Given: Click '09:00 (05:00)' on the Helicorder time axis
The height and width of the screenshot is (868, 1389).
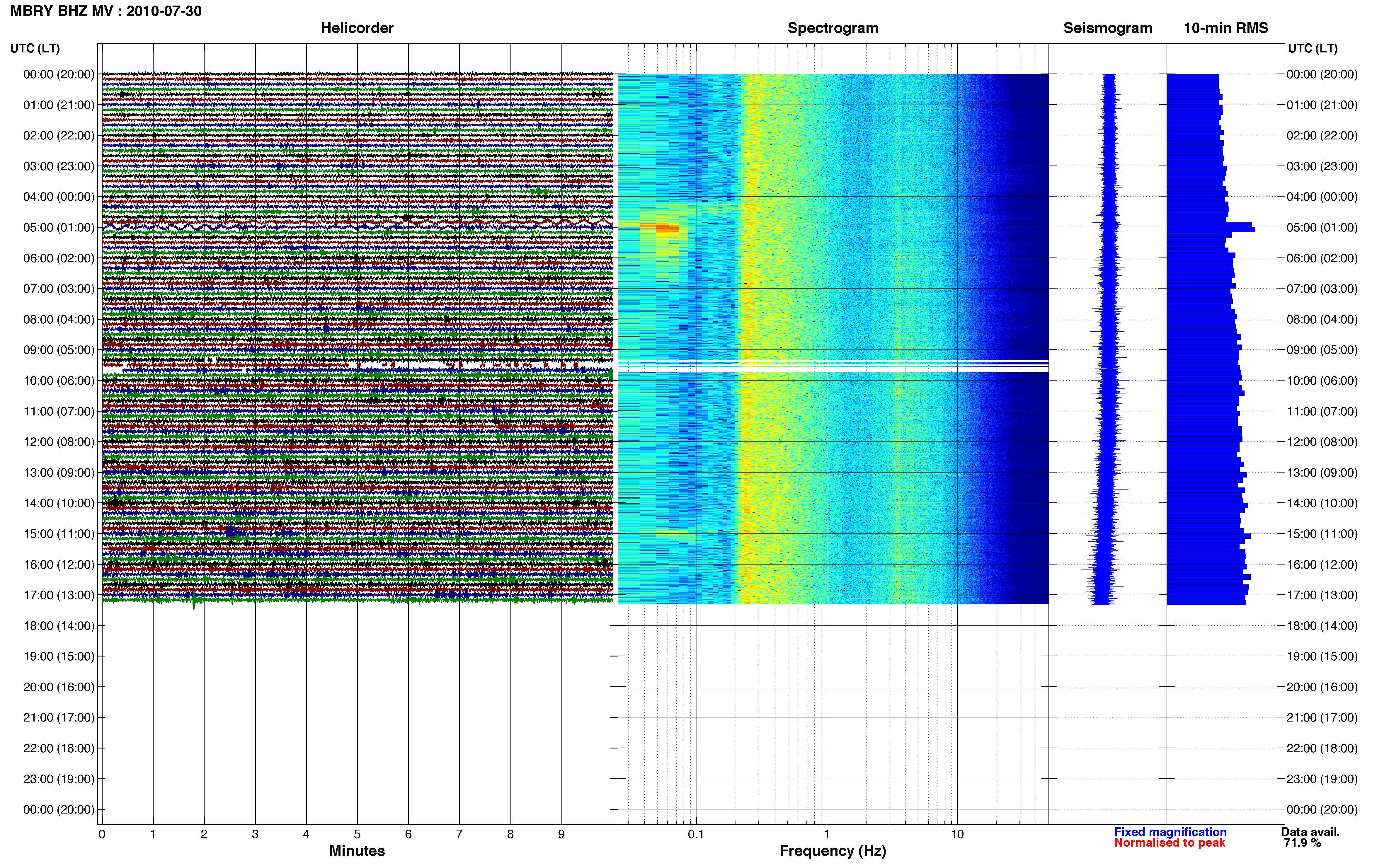Looking at the screenshot, I should [59, 350].
